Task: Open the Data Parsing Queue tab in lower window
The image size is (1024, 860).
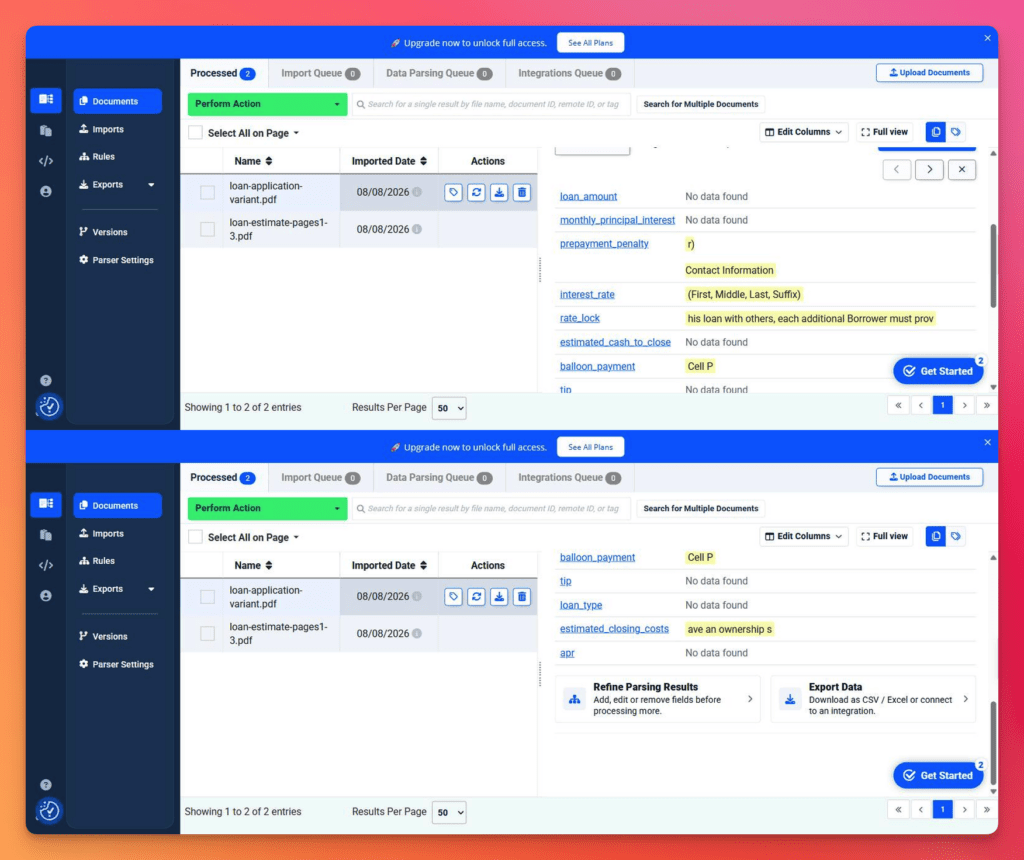Action: click(x=439, y=478)
